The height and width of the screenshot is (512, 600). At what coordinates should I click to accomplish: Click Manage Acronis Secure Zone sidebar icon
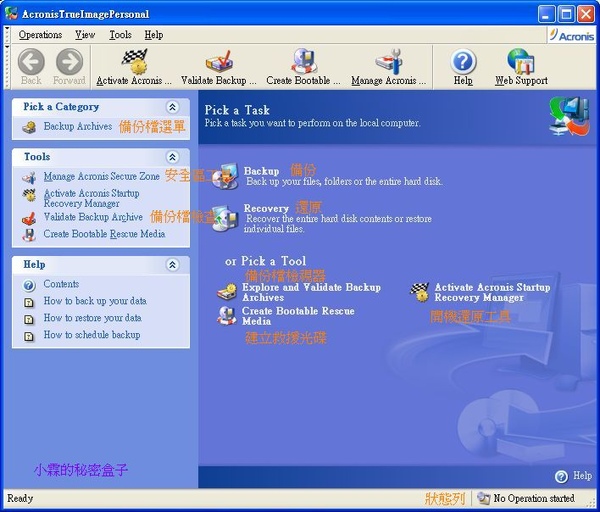point(29,177)
